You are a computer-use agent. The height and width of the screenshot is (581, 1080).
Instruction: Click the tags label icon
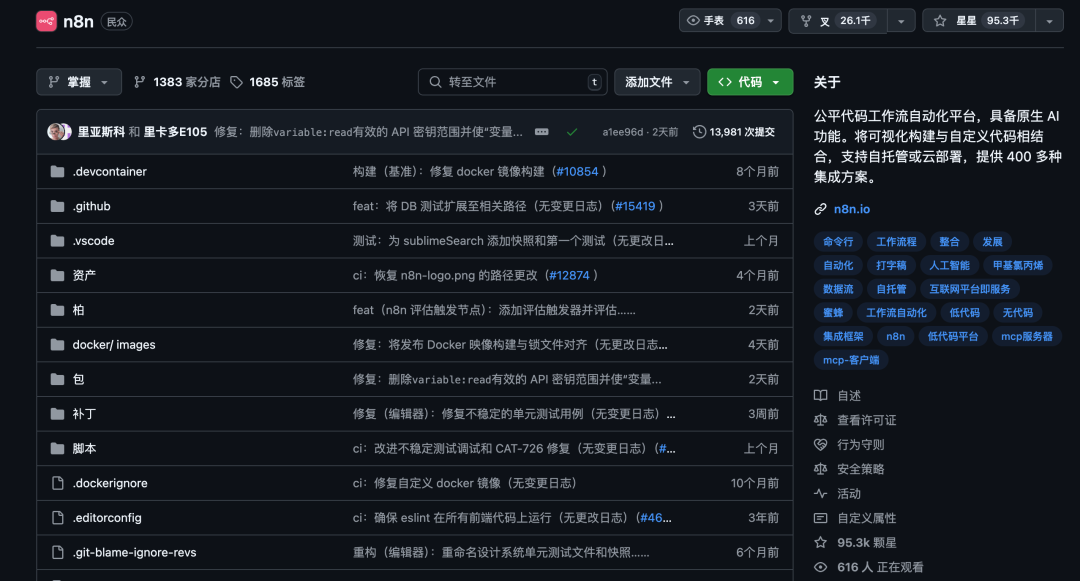pos(236,82)
